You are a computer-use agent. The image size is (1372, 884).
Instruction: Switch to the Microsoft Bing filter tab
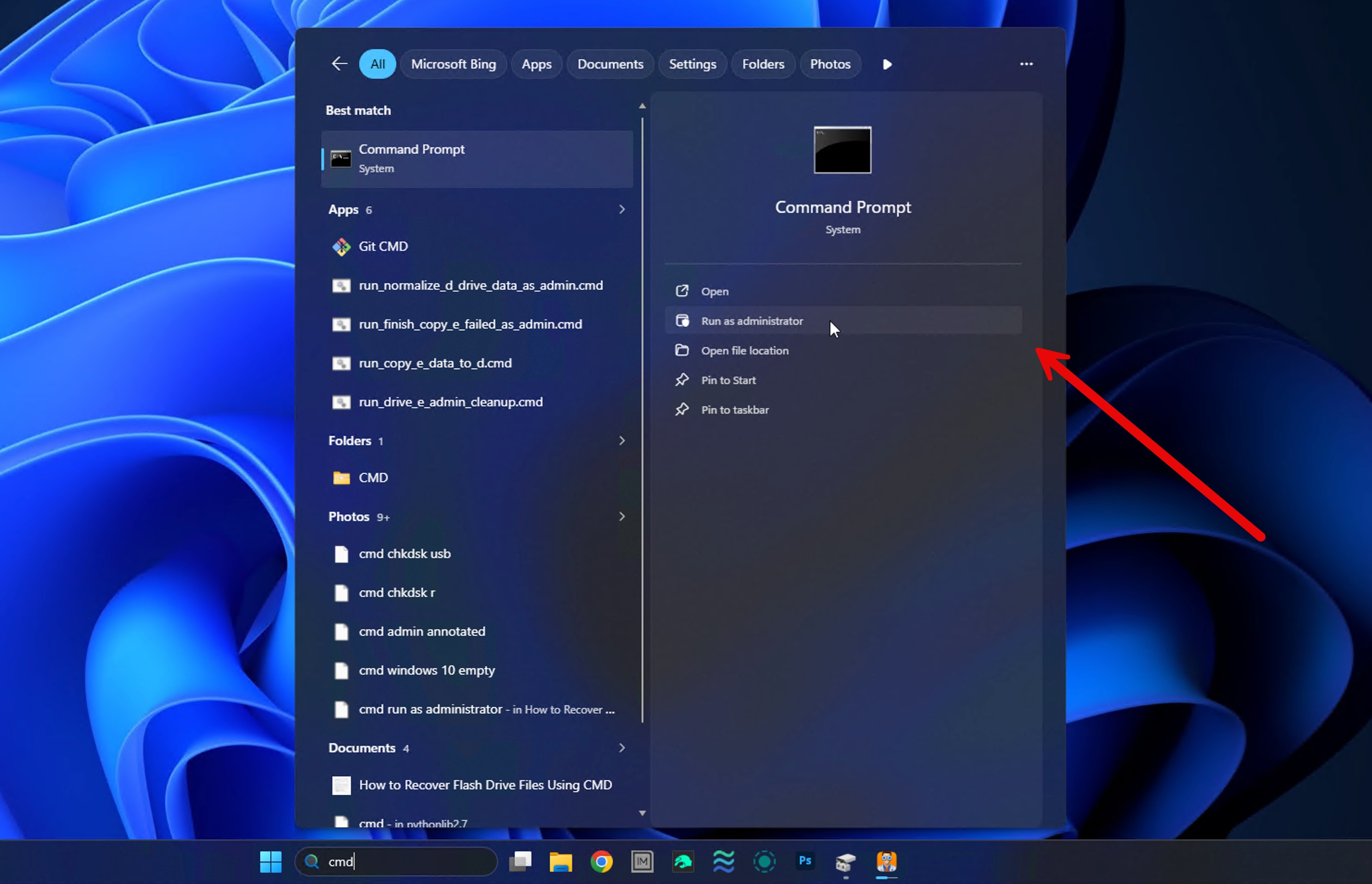click(x=453, y=64)
